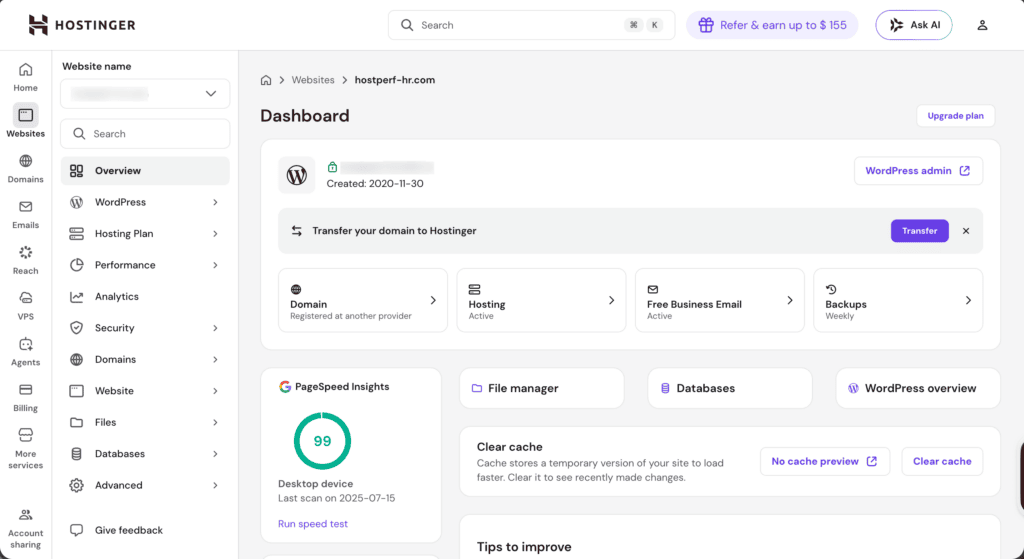Click the gift icon in refer banner
1024x559 pixels.
(x=705, y=25)
